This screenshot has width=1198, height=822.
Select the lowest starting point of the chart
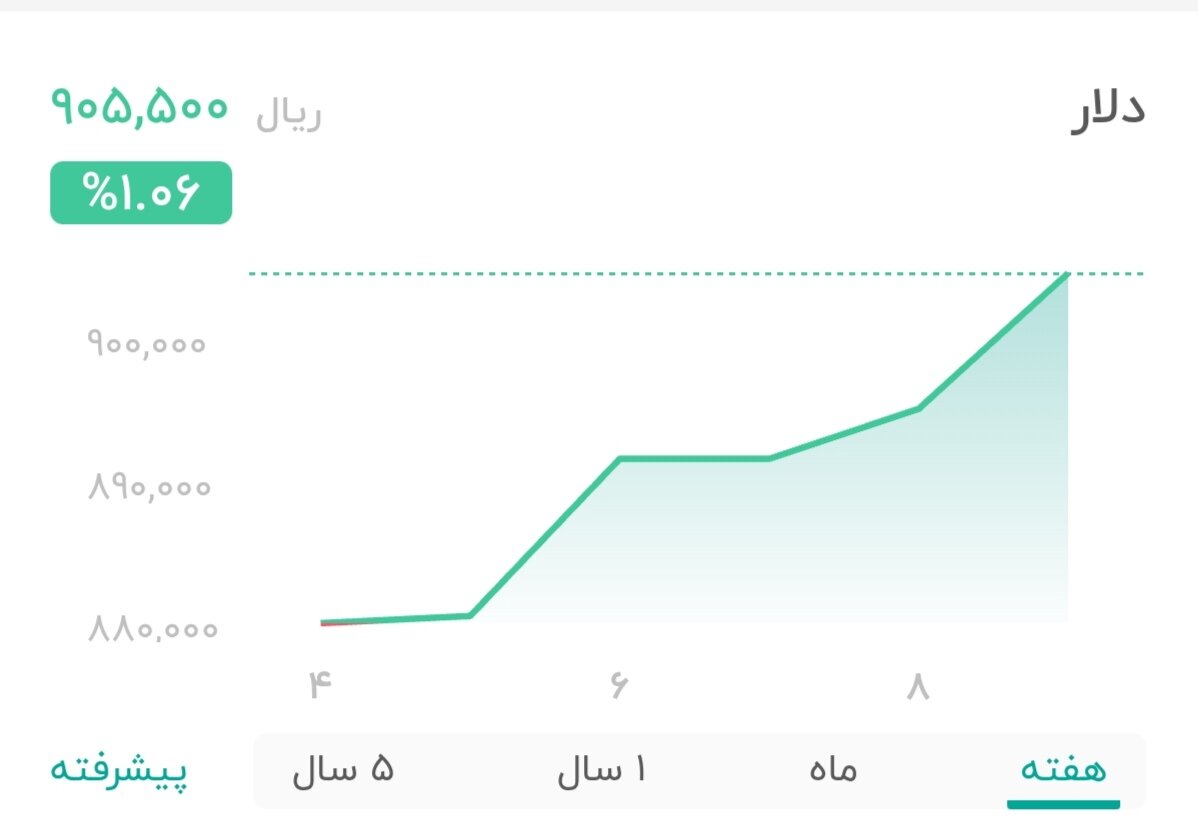(x=320, y=621)
